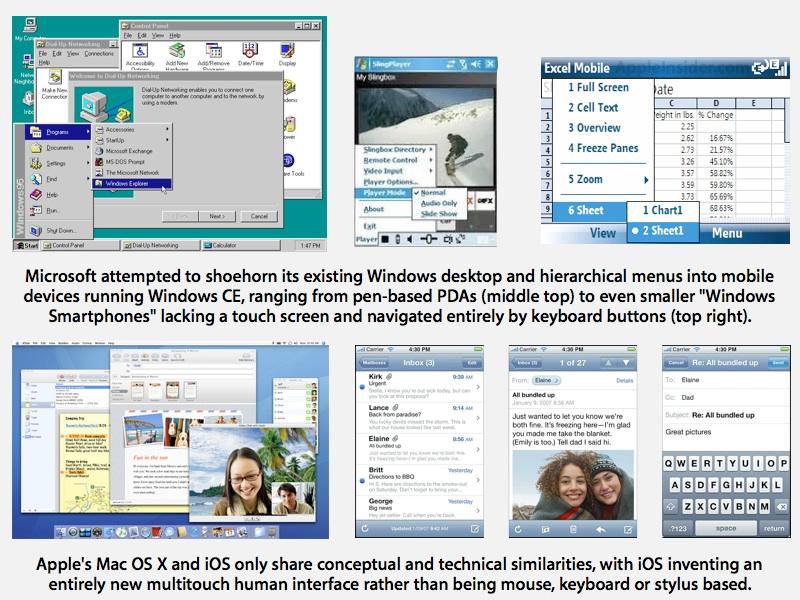Image resolution: width=800 pixels, height=600 pixels.
Task: Tap the space bar on the iPhone keyboard
Action: 726,528
